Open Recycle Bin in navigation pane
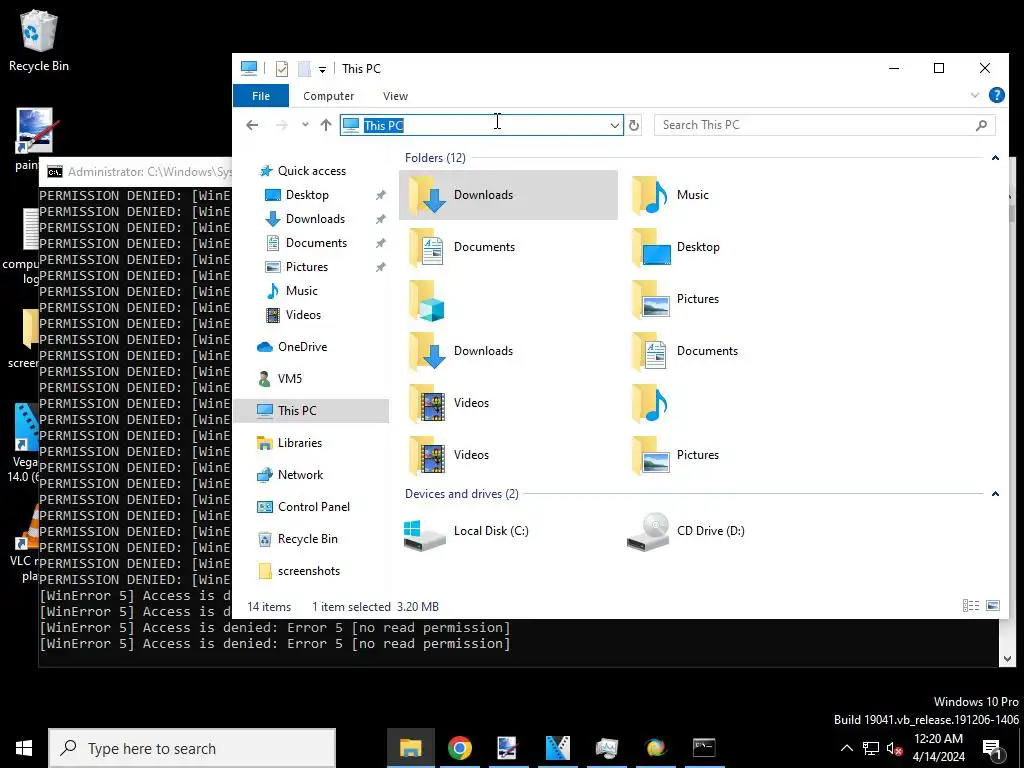The image size is (1024, 768). click(307, 539)
